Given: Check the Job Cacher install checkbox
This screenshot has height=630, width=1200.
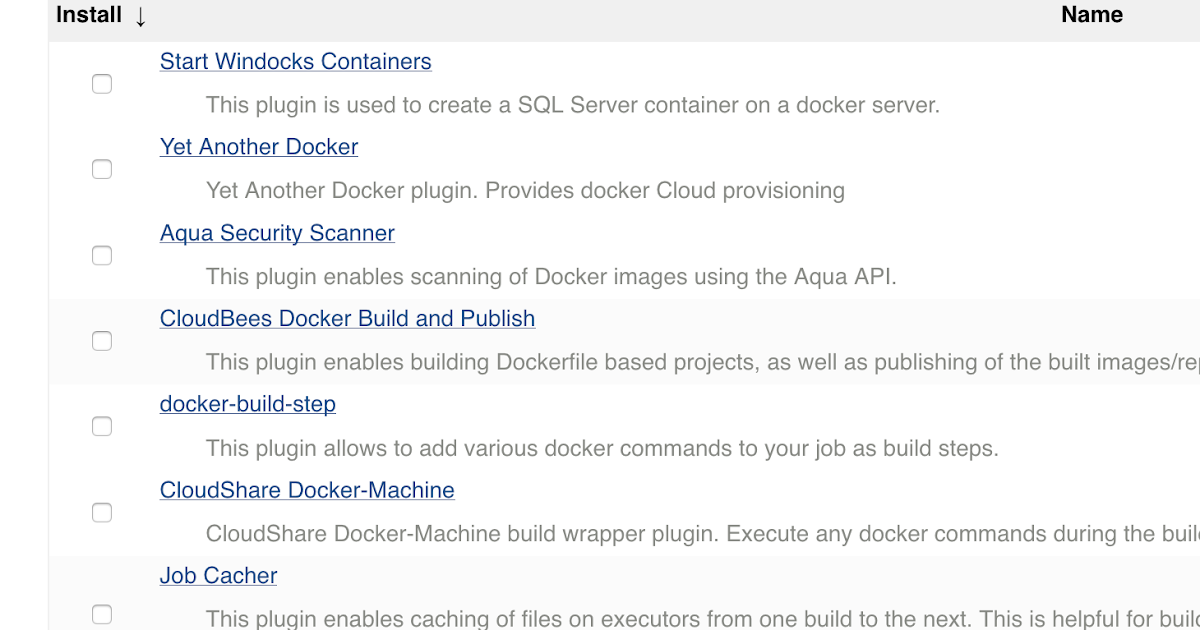Looking at the screenshot, I should pos(101,615).
